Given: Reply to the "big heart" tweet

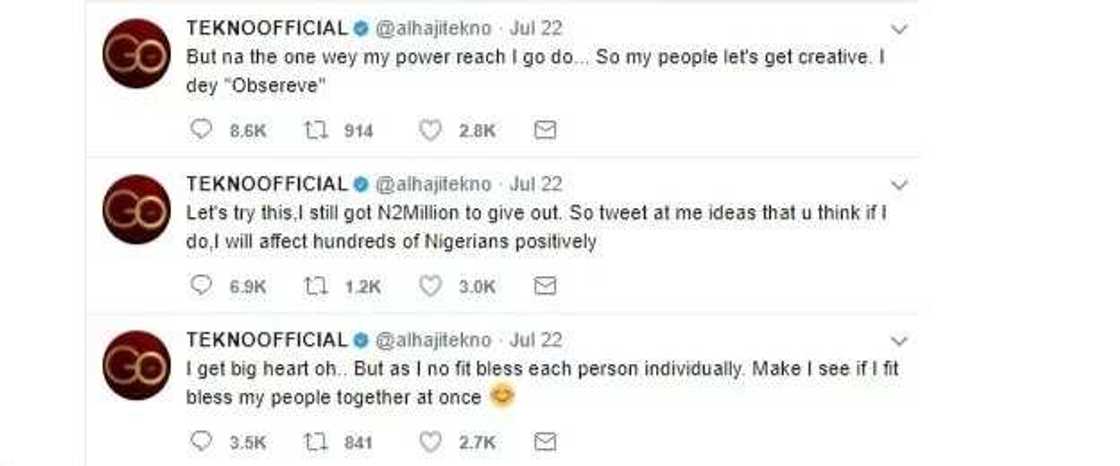Looking at the screenshot, I should click(x=201, y=442).
